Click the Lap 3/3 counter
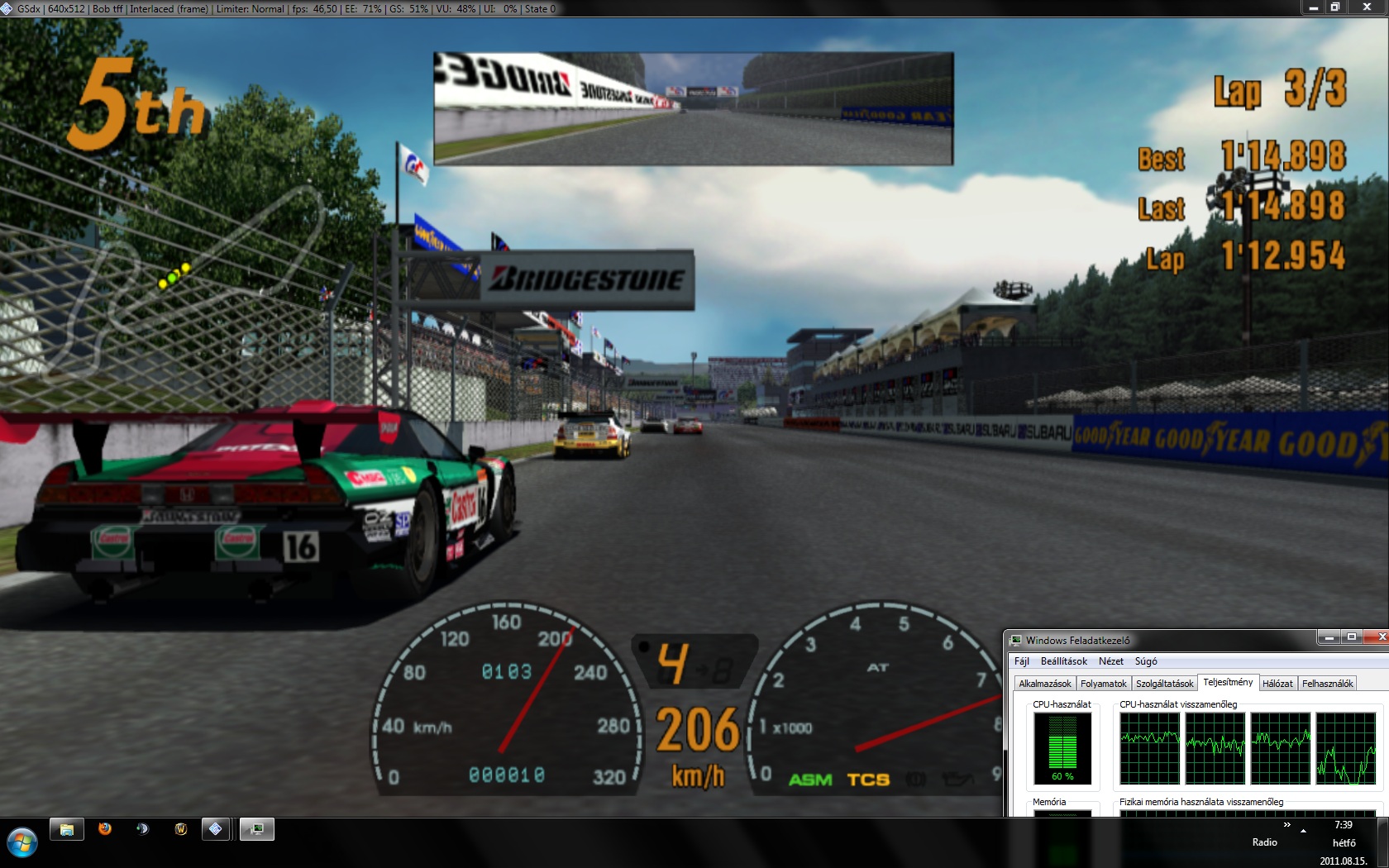This screenshot has width=1389, height=868. [1280, 89]
